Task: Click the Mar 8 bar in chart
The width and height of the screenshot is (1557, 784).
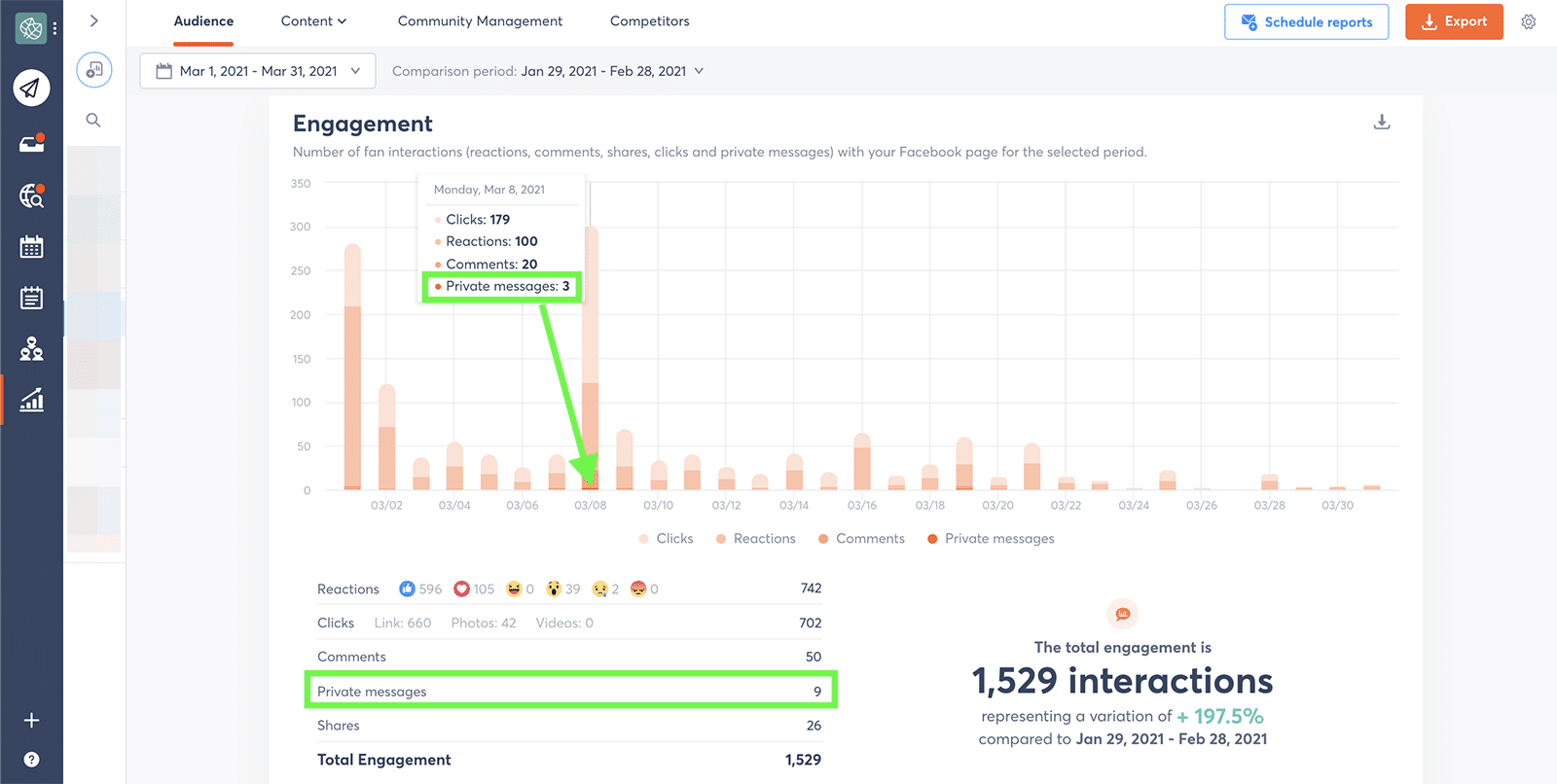Action: pyautogui.click(x=591, y=389)
